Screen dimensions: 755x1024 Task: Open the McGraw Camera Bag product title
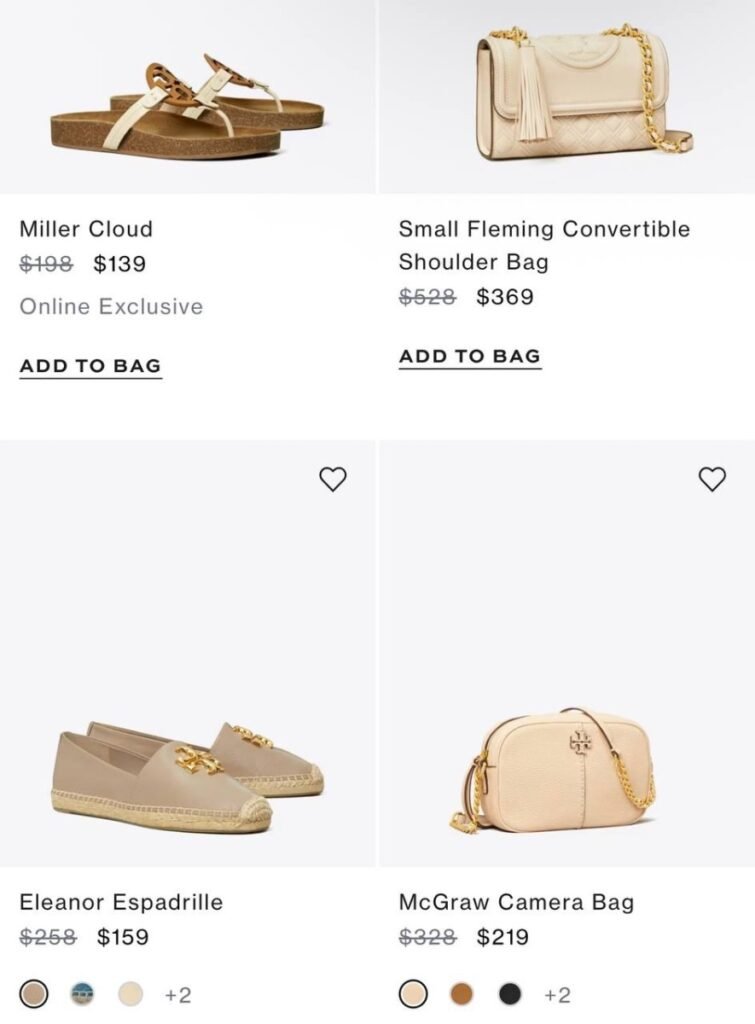point(516,902)
